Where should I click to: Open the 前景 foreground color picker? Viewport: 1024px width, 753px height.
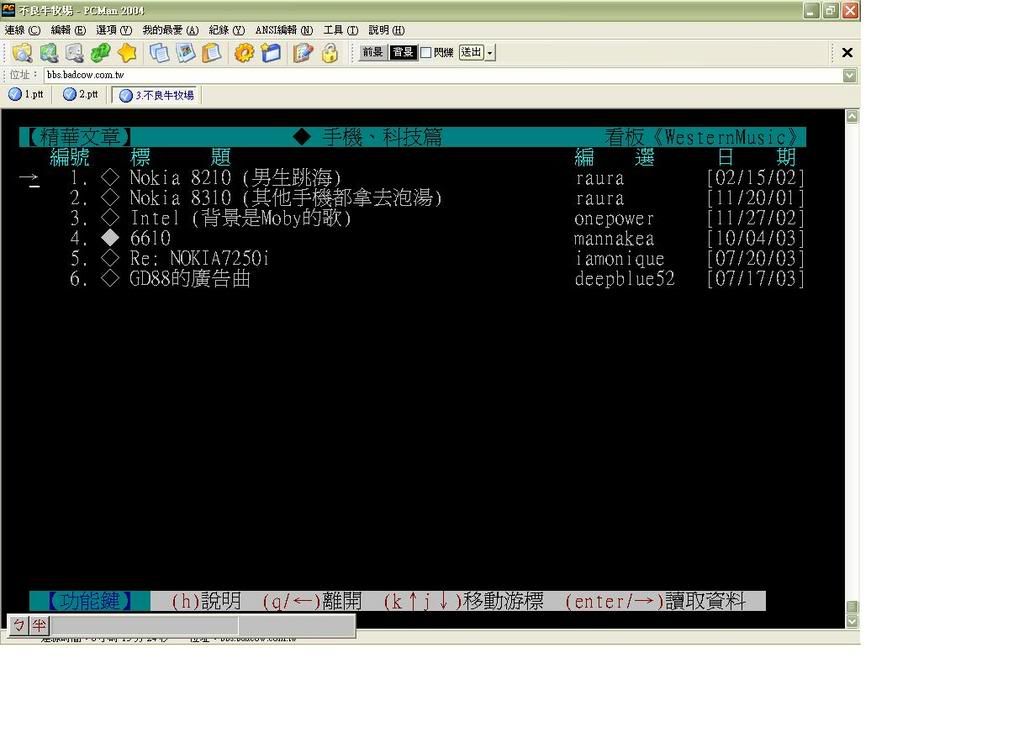pos(372,53)
